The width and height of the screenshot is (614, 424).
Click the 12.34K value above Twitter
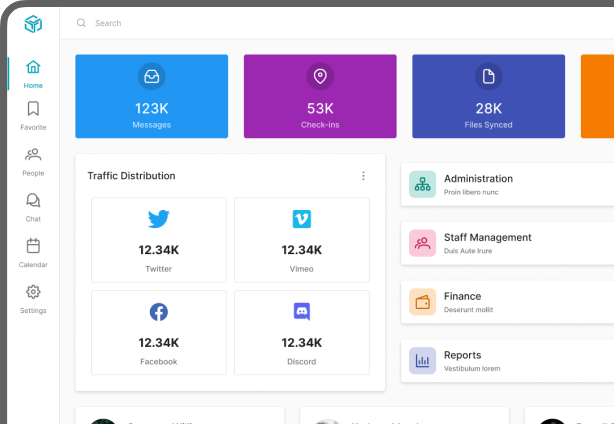click(x=159, y=250)
